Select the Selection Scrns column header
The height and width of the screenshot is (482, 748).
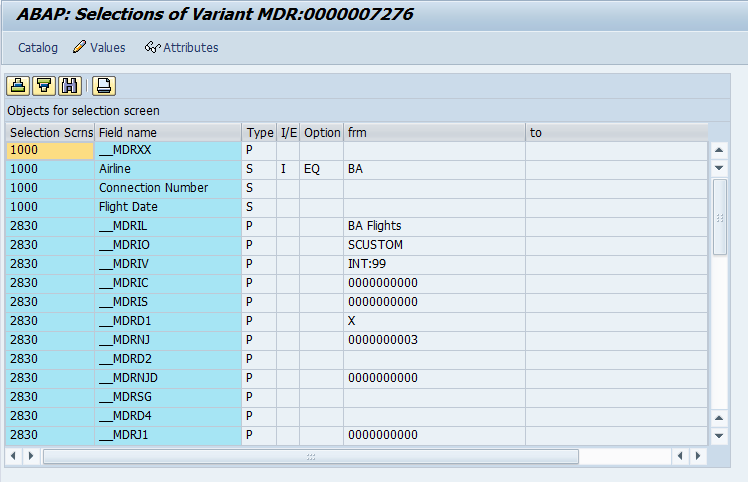50,133
